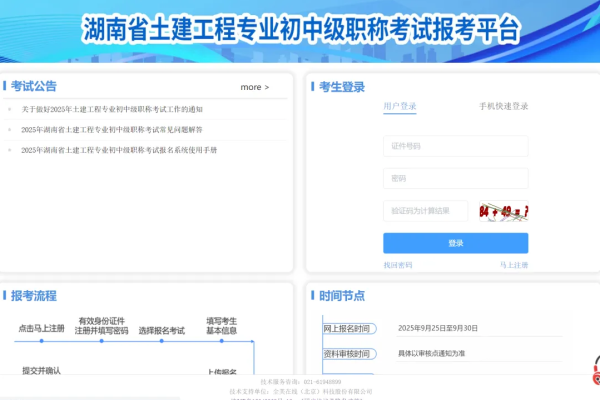The height and width of the screenshot is (400, 600).
Task: Switch to 用户登录 tab
Action: pyautogui.click(x=399, y=106)
